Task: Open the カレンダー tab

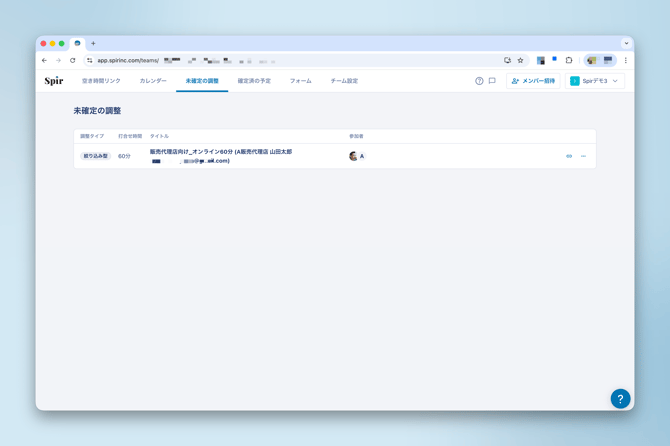Action: pos(153,81)
